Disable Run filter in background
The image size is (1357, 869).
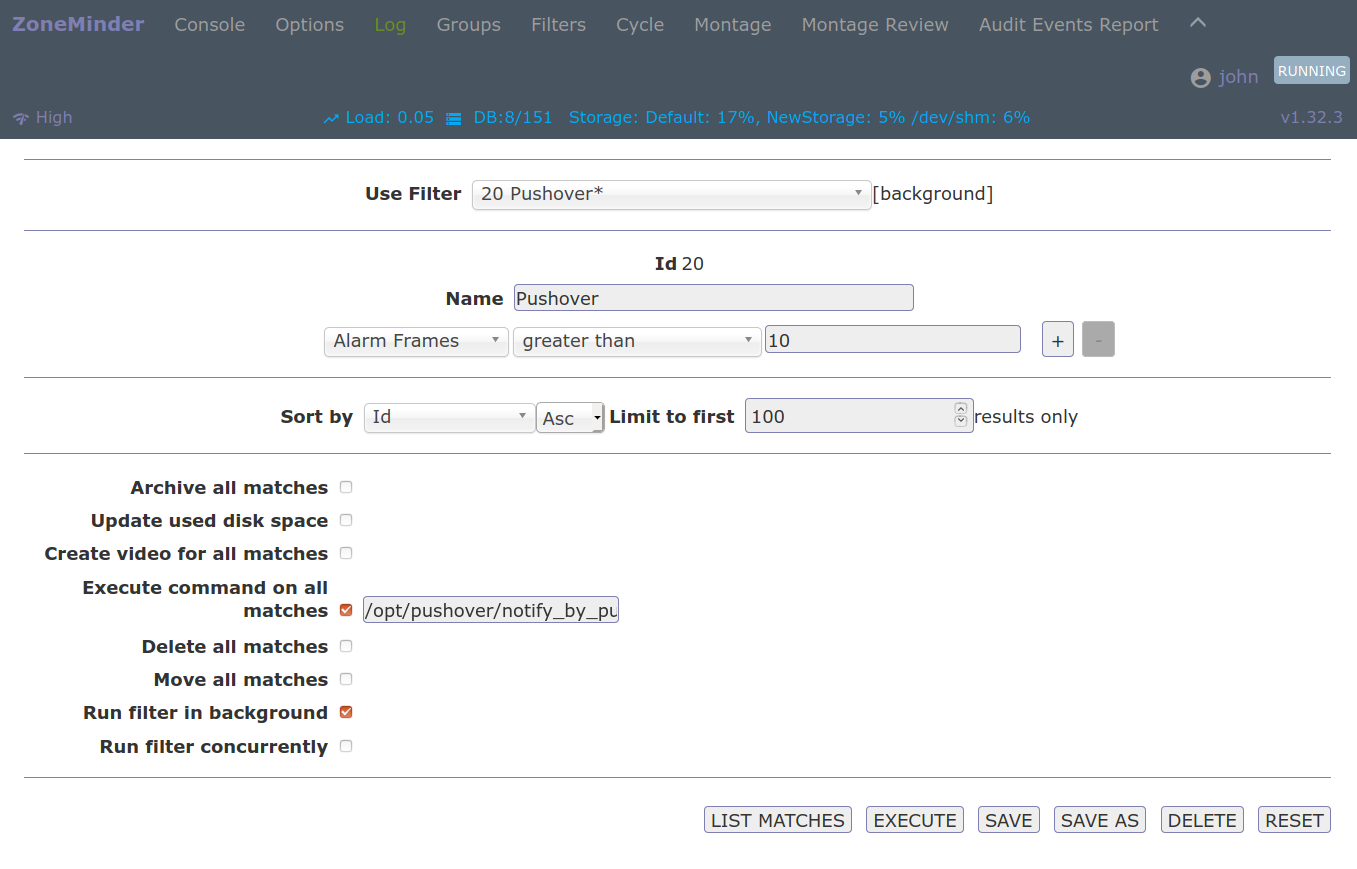346,712
